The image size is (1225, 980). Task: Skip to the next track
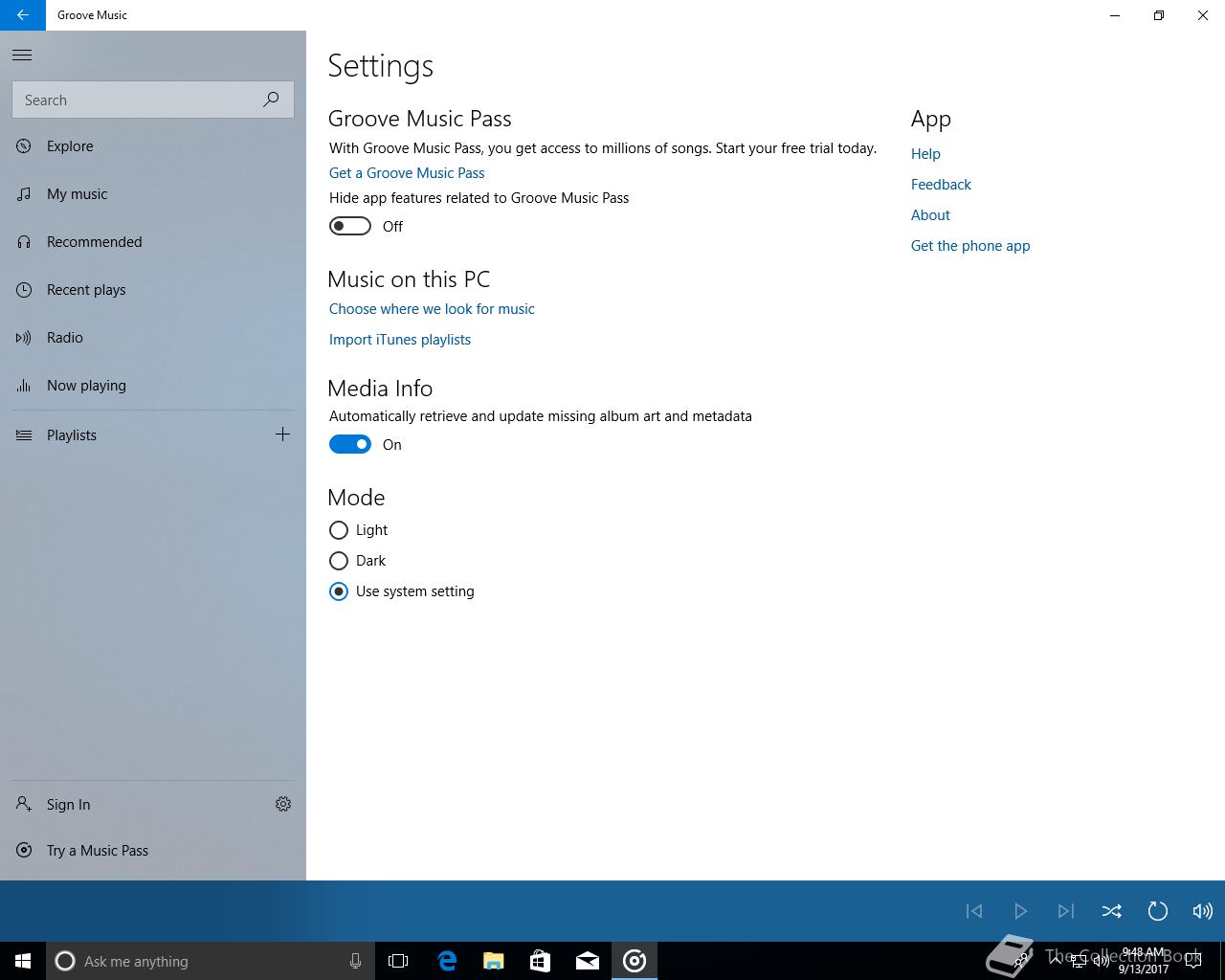click(1065, 911)
